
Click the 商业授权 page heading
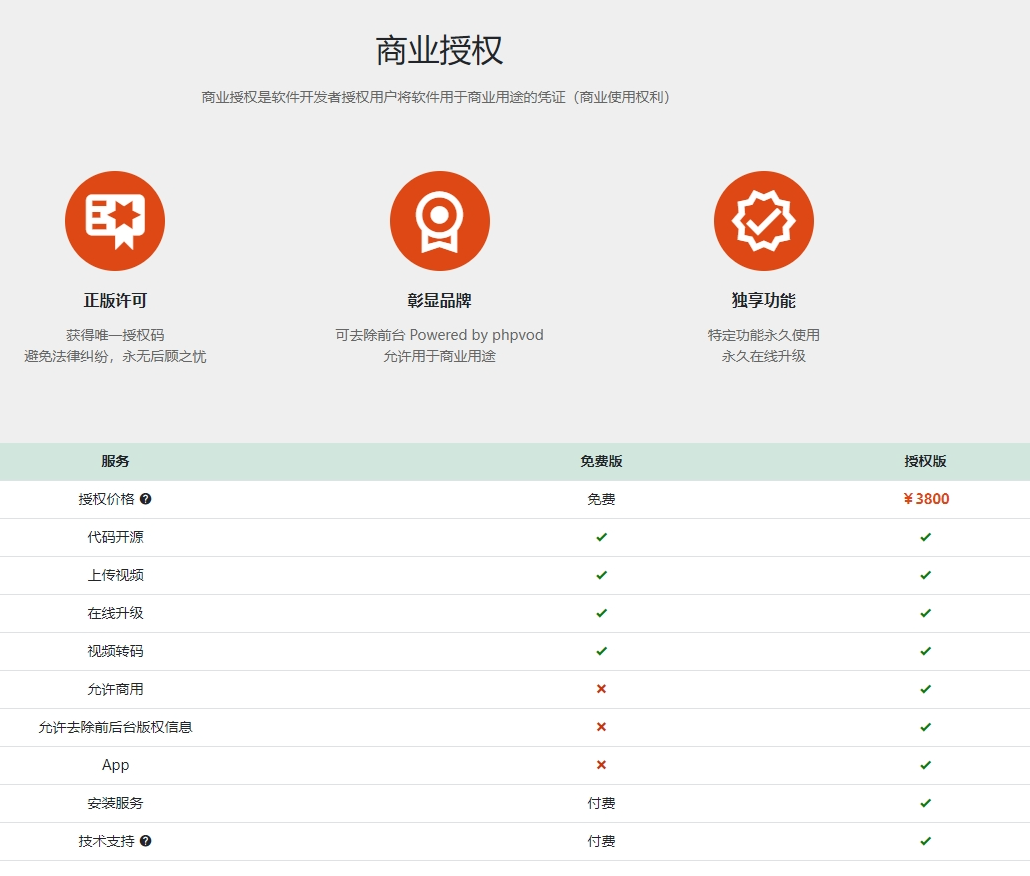(439, 50)
